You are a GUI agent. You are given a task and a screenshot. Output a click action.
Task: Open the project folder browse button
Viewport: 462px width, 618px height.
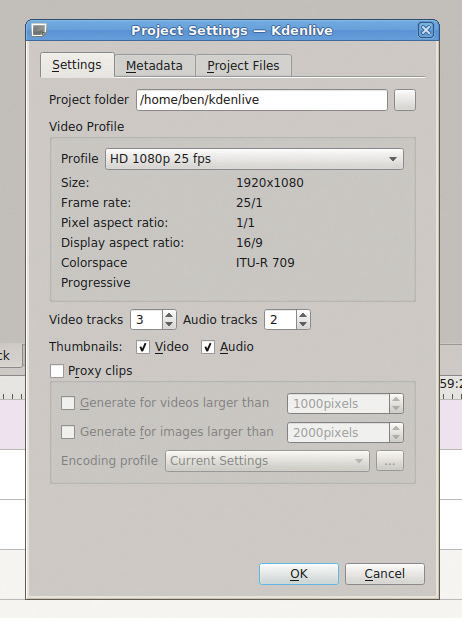[x=405, y=100]
